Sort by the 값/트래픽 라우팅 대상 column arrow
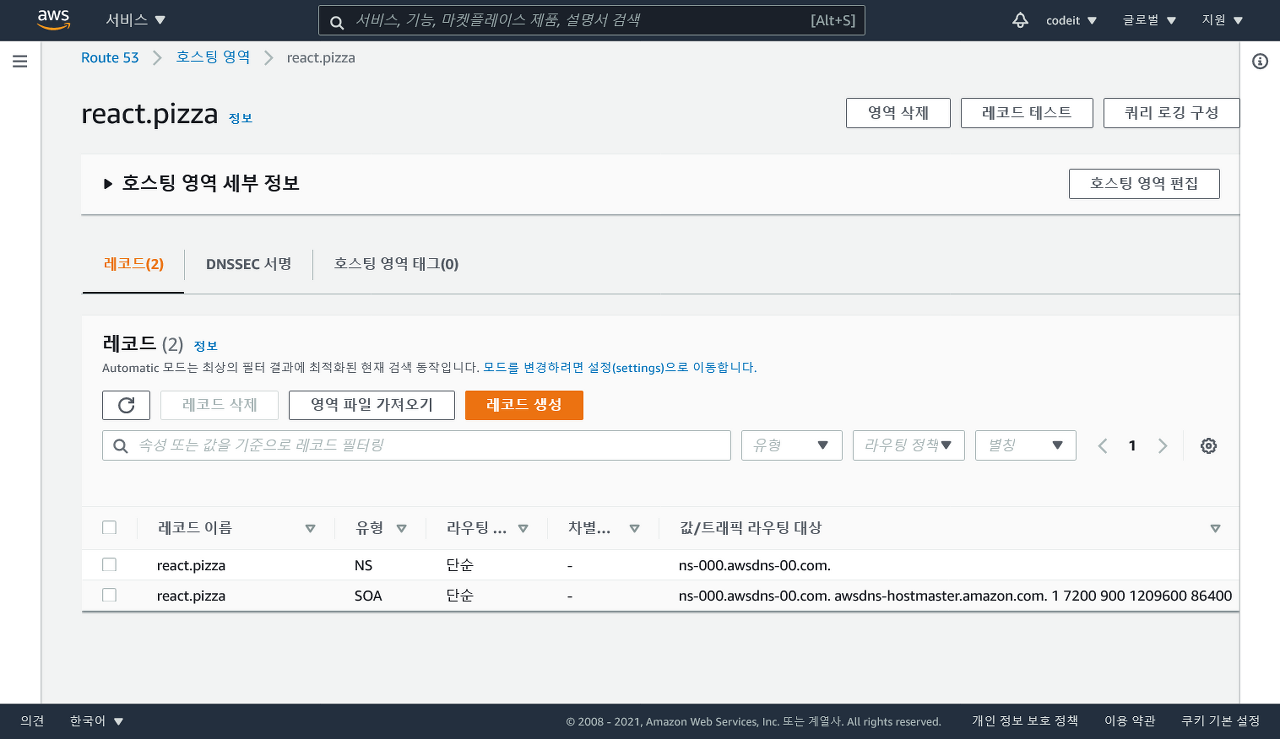This screenshot has height=739, width=1280. click(x=1215, y=528)
